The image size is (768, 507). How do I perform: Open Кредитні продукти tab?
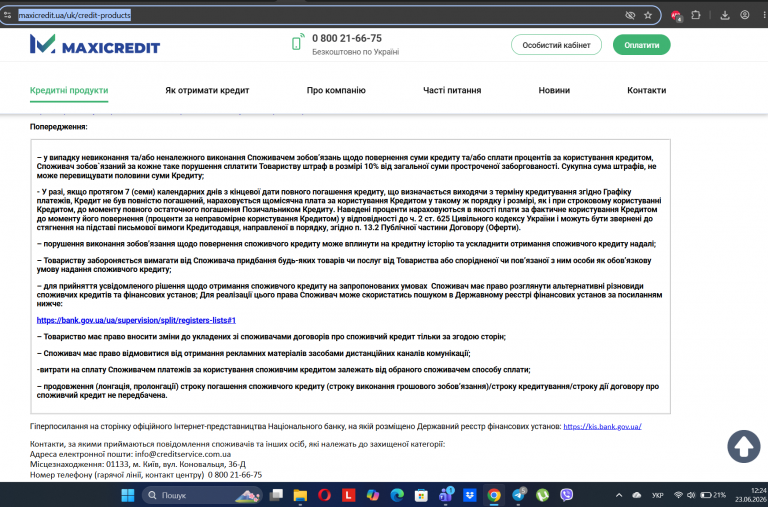tap(69, 90)
